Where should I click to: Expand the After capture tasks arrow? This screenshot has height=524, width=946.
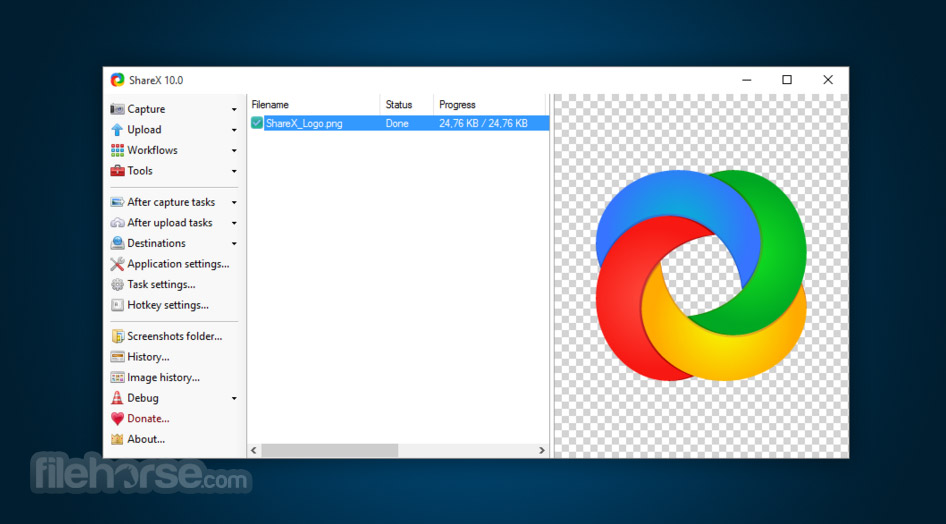click(234, 203)
